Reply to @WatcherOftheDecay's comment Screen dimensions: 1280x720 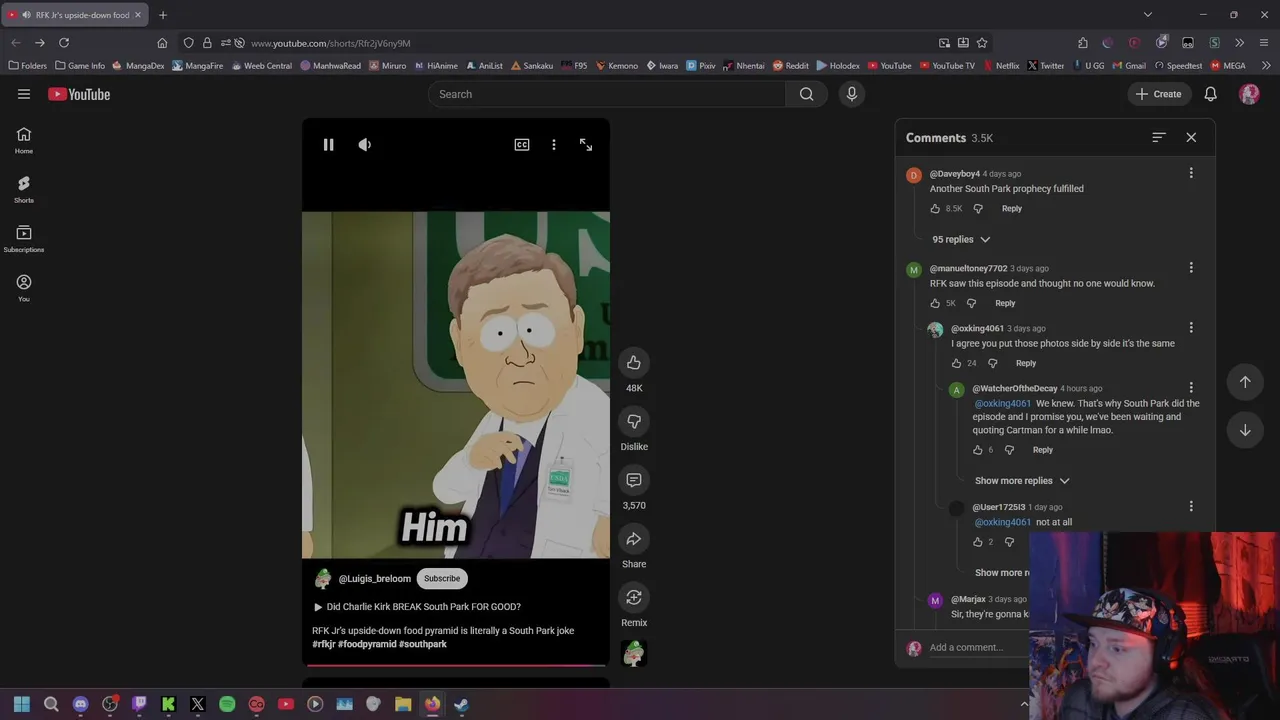(1042, 450)
